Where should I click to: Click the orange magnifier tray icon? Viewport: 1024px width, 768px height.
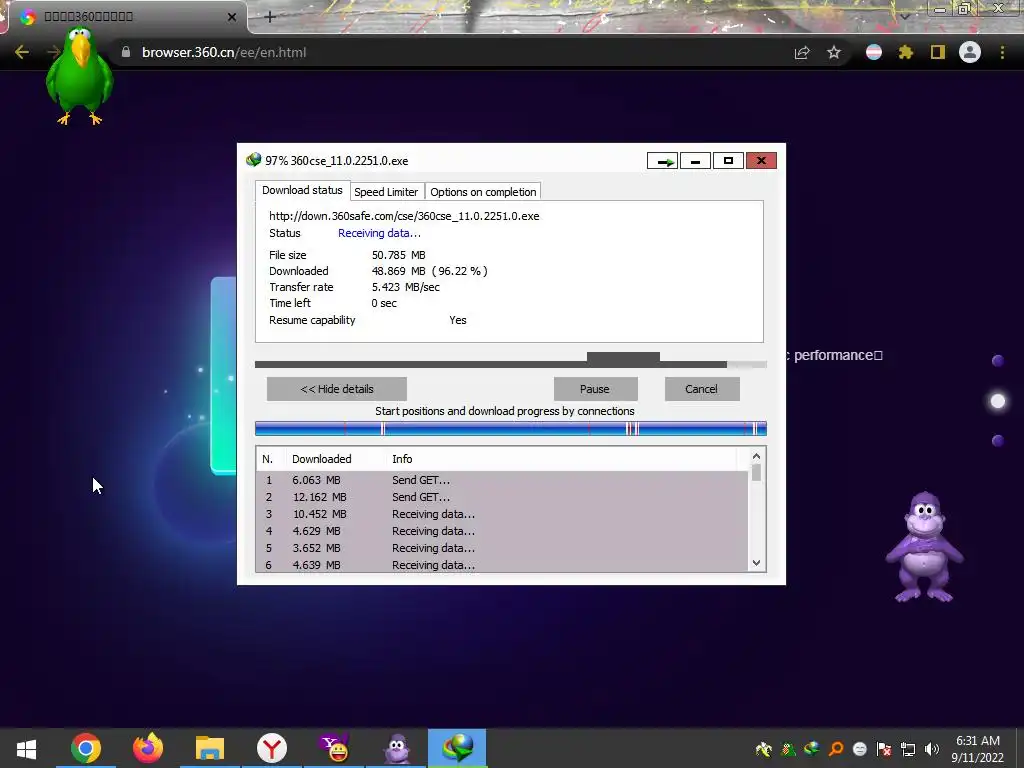tap(835, 749)
